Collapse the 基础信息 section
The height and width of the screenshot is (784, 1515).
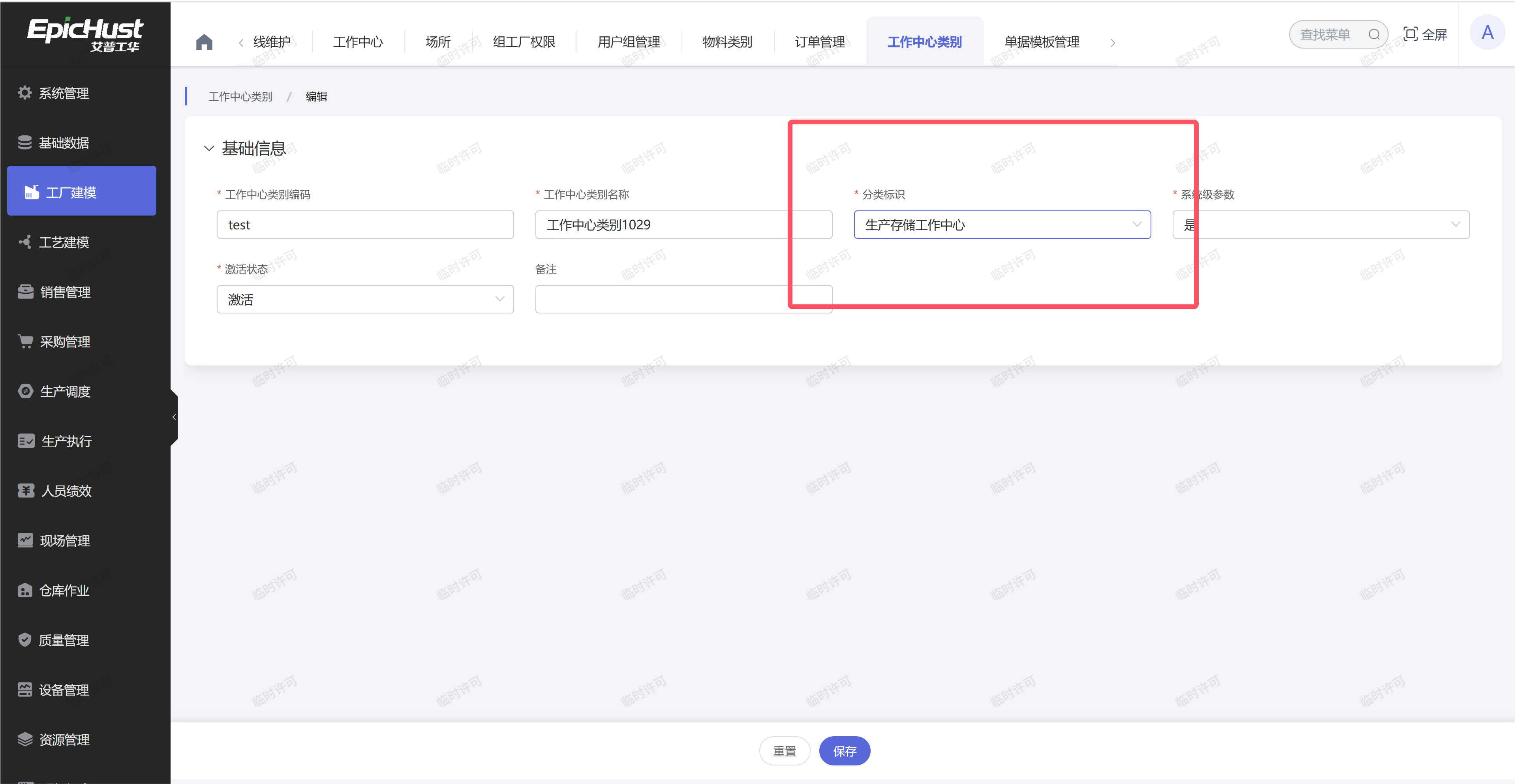pos(209,148)
